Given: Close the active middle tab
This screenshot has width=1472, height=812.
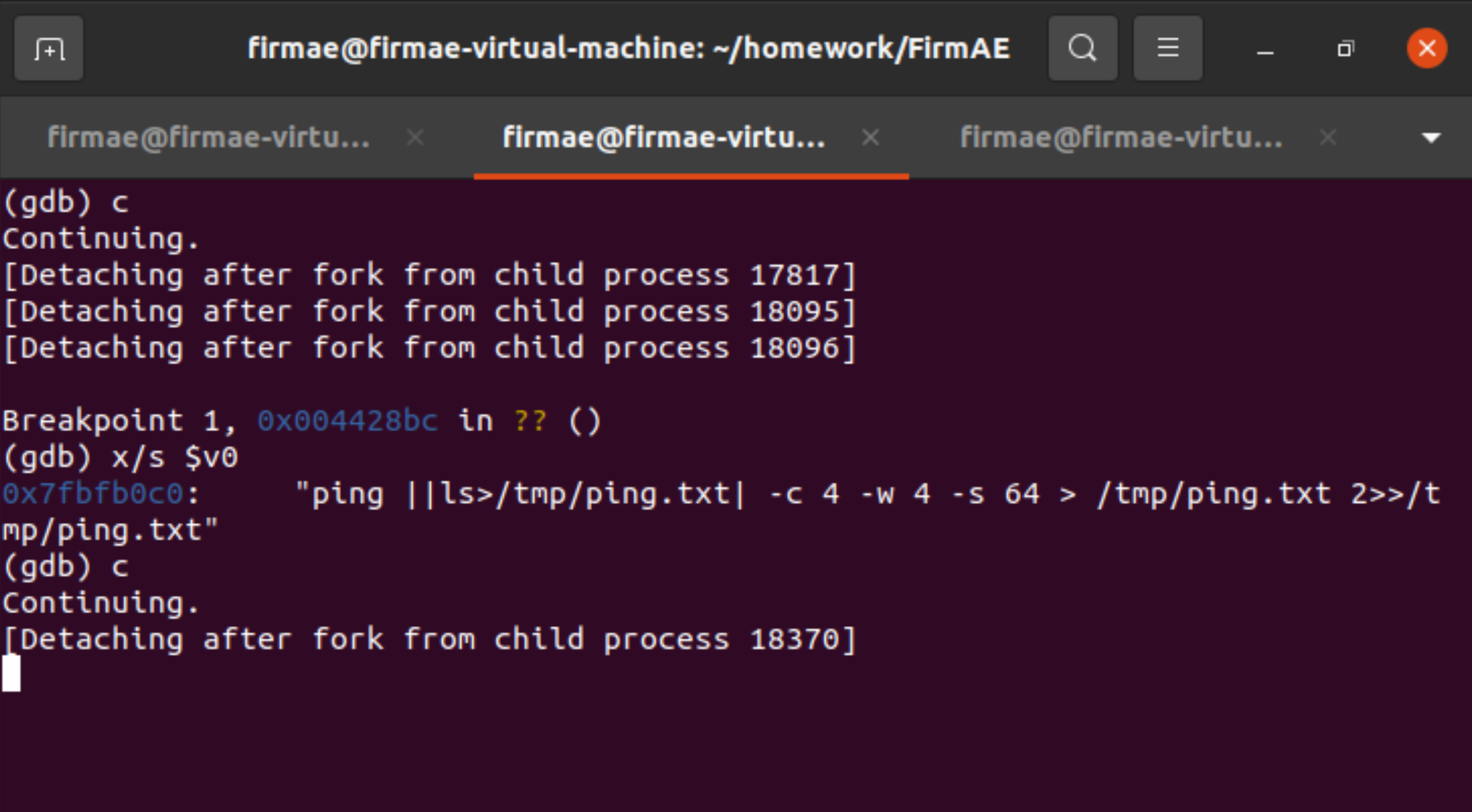Looking at the screenshot, I should 871,137.
